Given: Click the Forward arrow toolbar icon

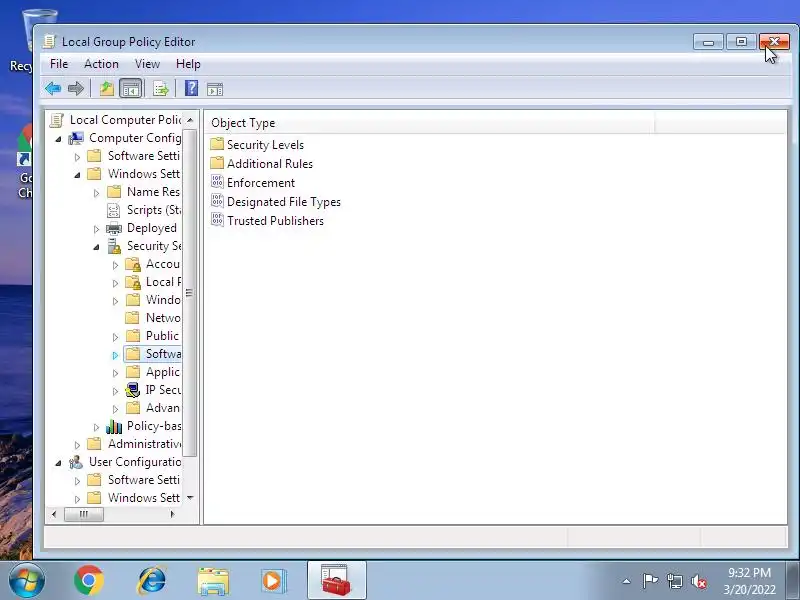Looking at the screenshot, I should tap(76, 89).
